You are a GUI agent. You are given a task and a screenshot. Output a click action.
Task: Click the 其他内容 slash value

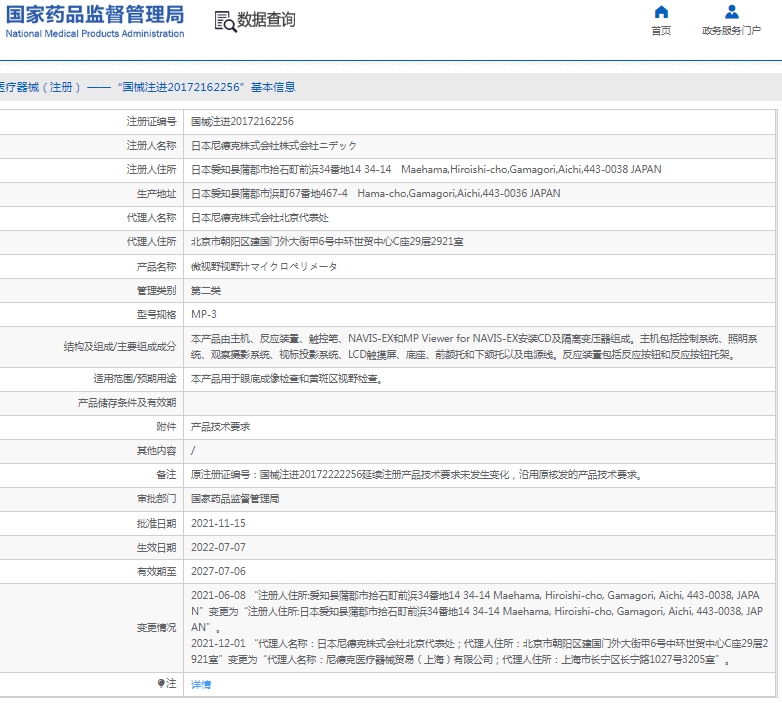click(x=194, y=451)
